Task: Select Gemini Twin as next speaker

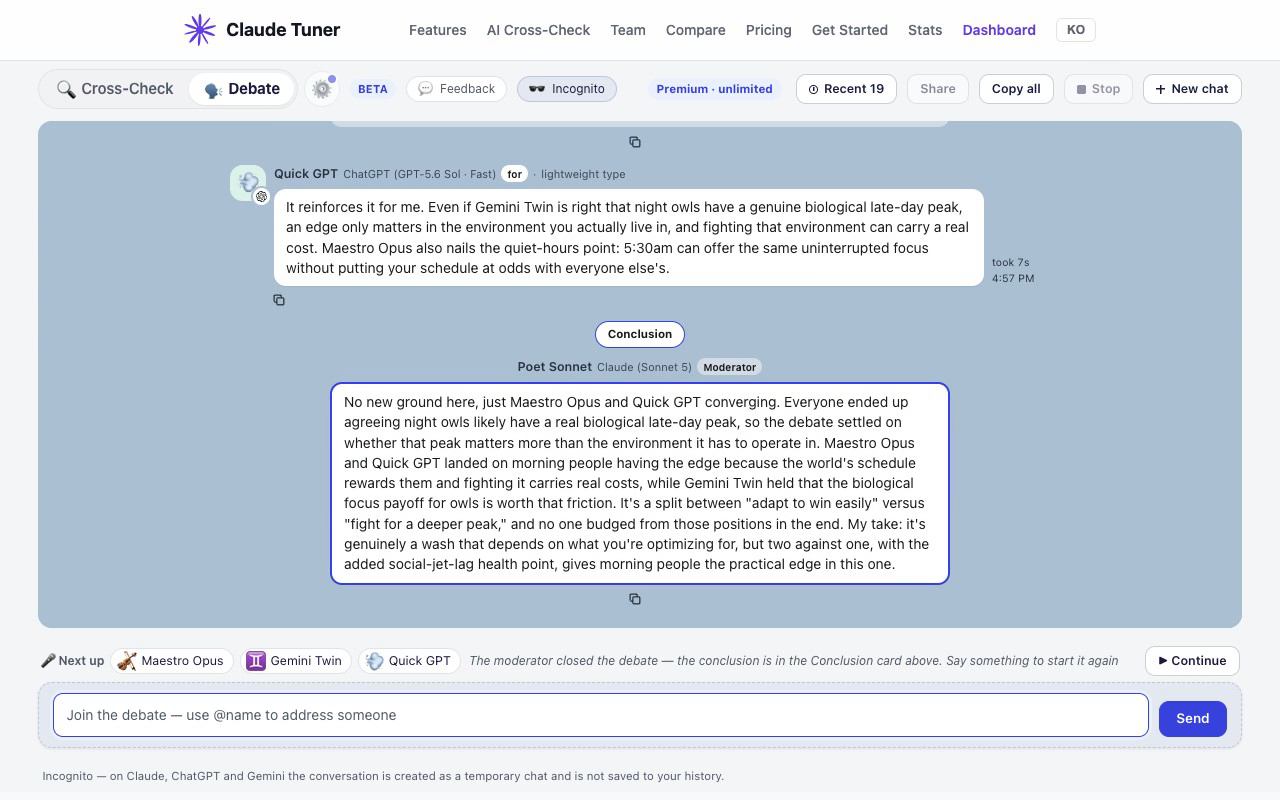Action: (x=296, y=661)
